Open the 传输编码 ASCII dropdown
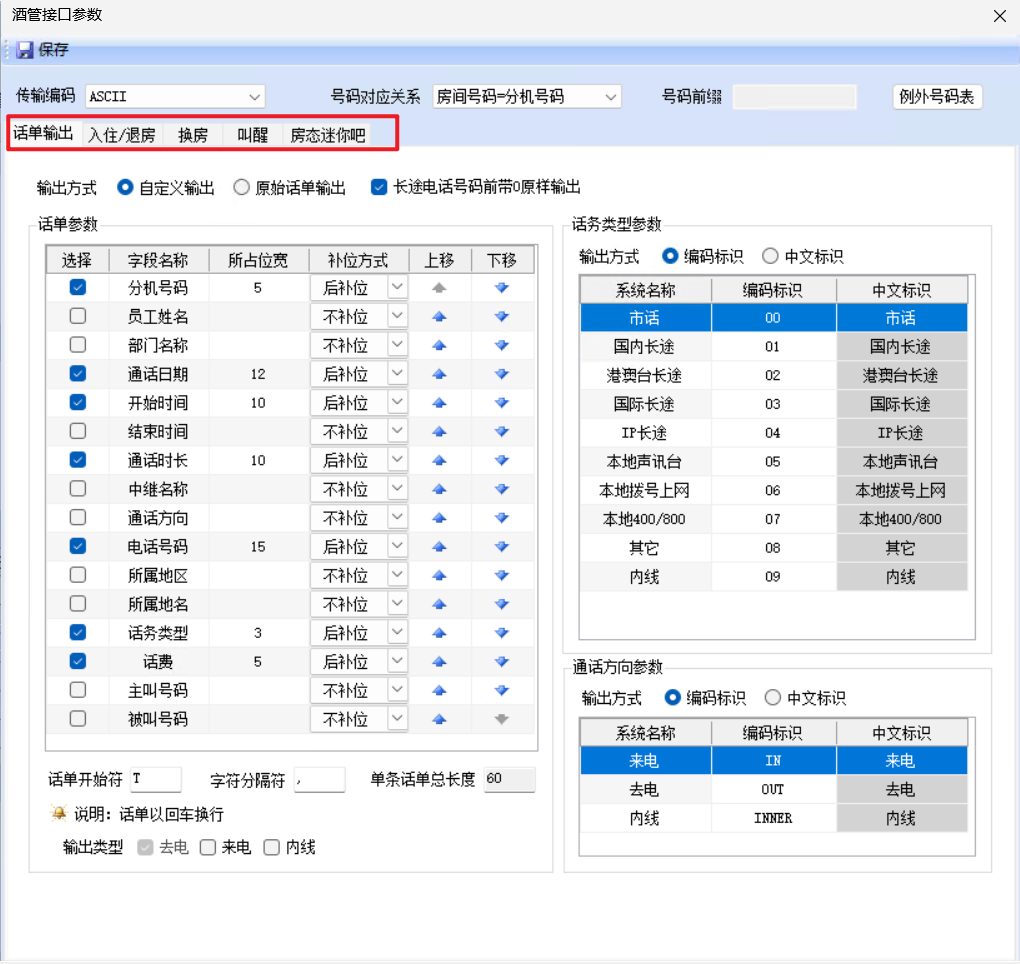 pos(254,97)
